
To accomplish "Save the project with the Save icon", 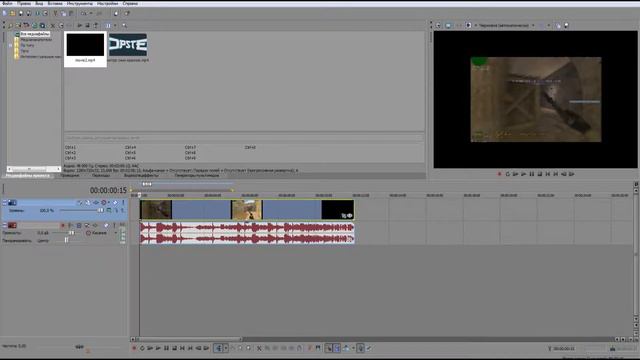I will coord(20,13).
